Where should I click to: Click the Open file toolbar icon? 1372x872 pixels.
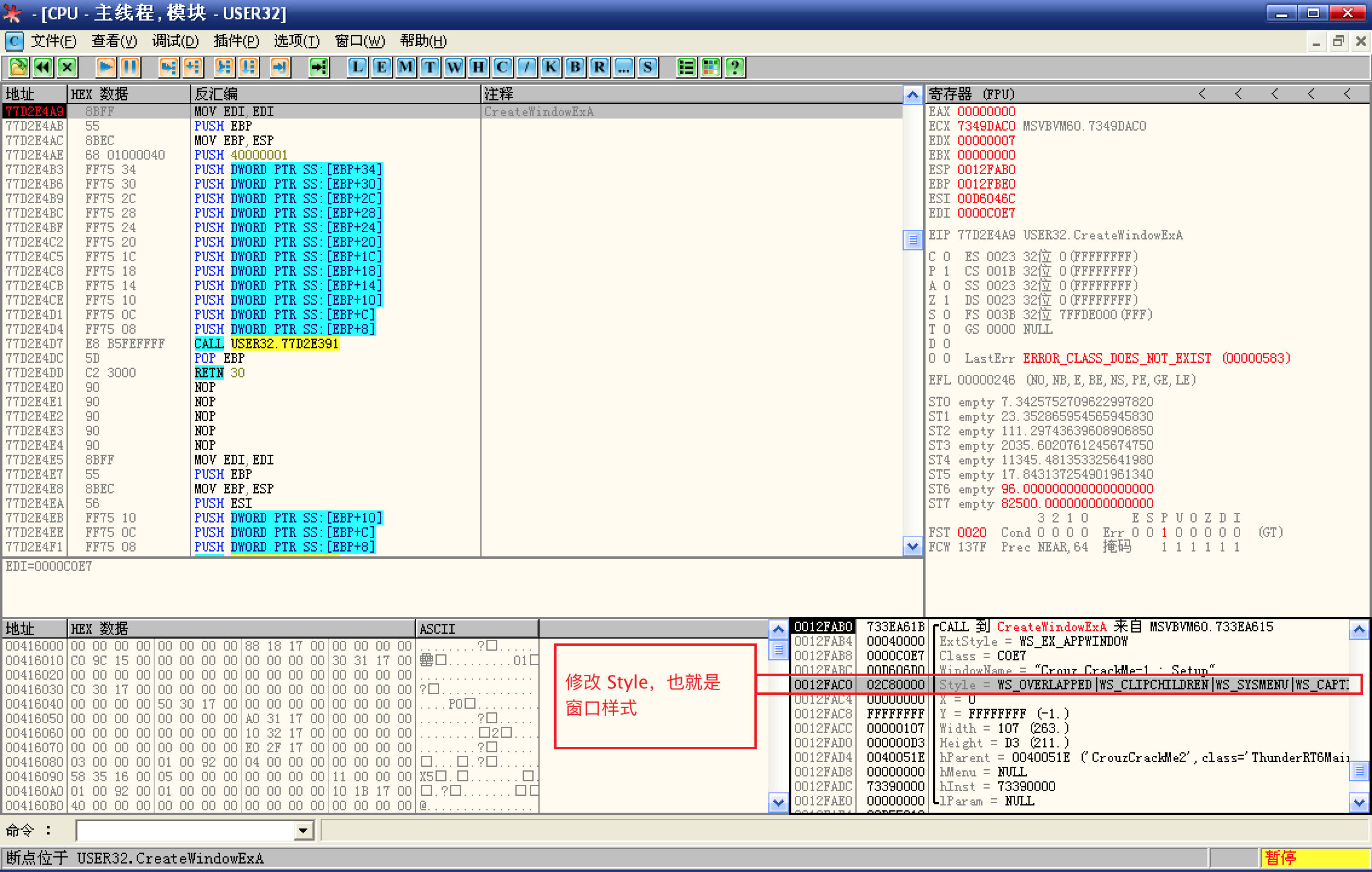19,67
